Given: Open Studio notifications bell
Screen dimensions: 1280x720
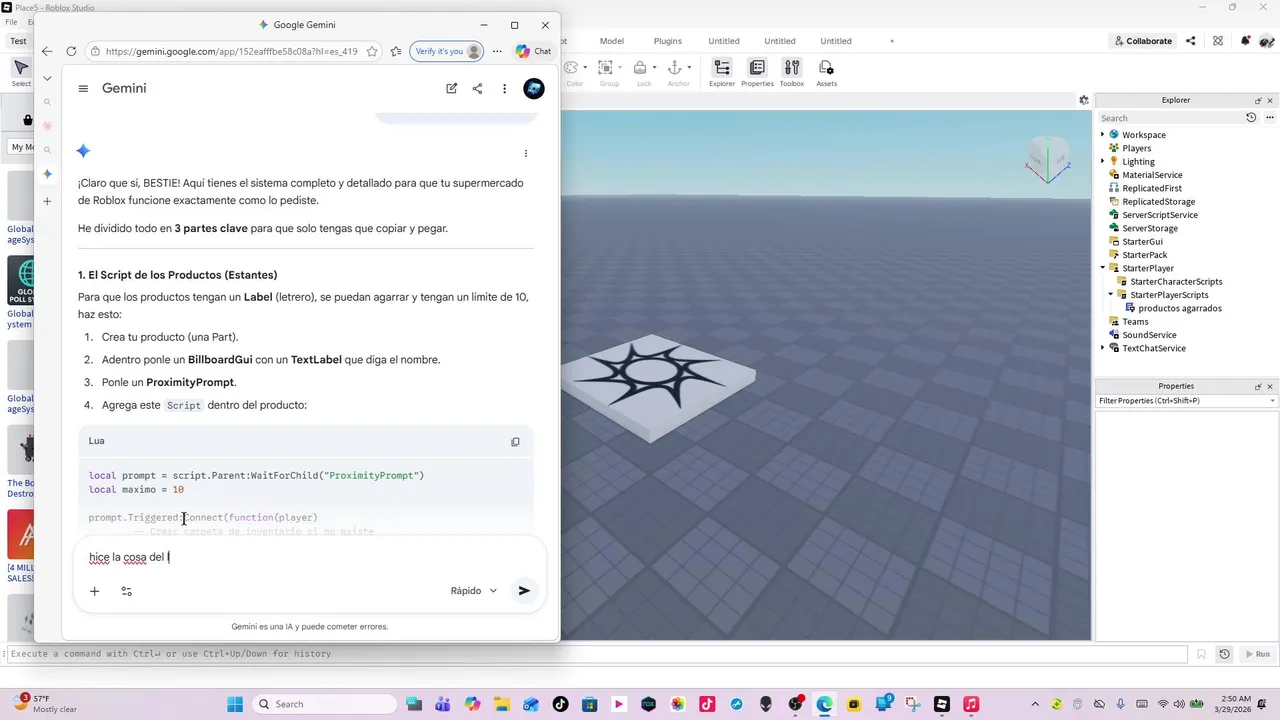Looking at the screenshot, I should pyautogui.click(x=1245, y=41).
